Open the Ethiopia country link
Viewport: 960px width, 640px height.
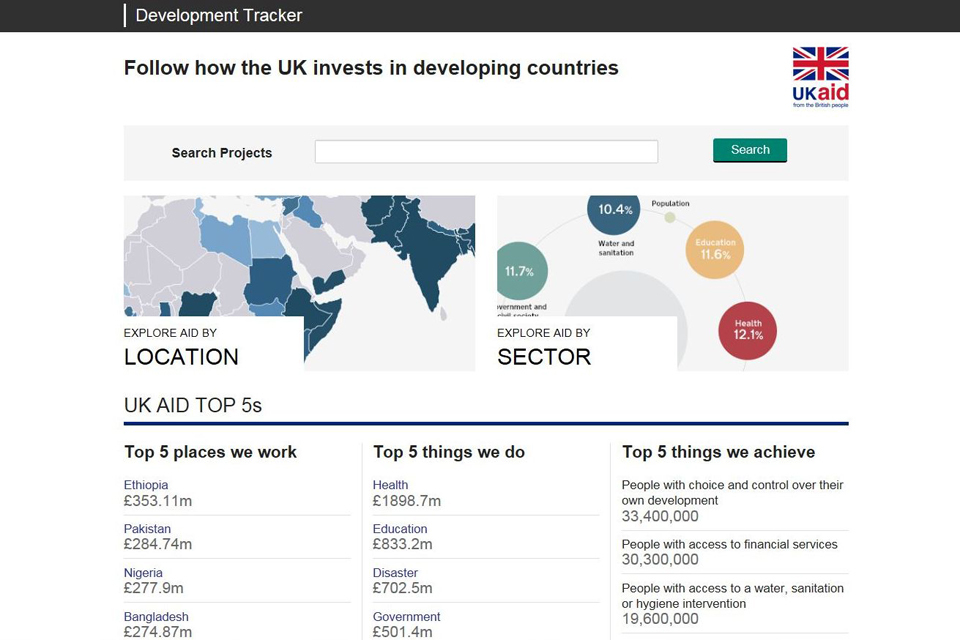tap(146, 485)
